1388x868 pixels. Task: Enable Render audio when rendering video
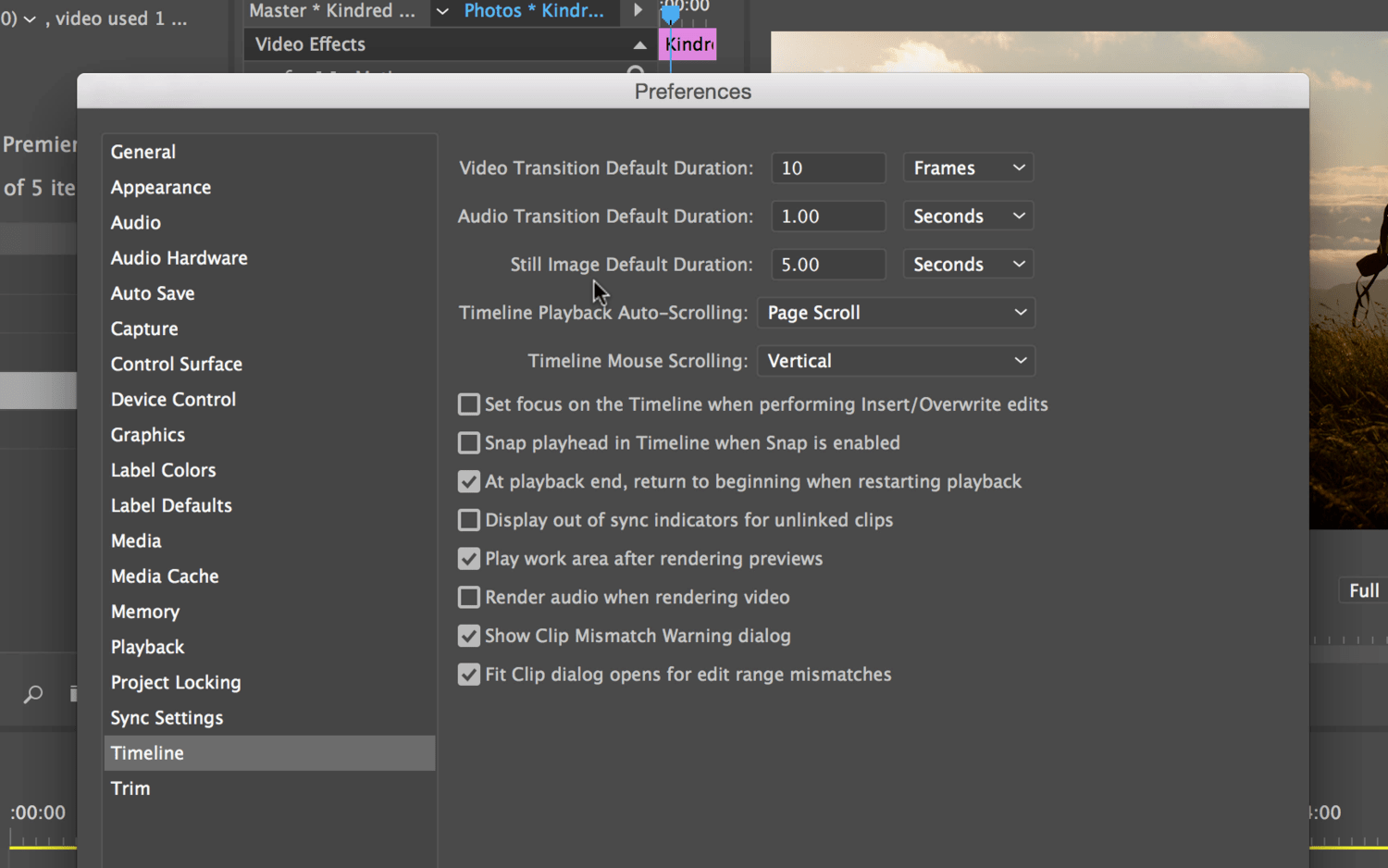(x=469, y=597)
